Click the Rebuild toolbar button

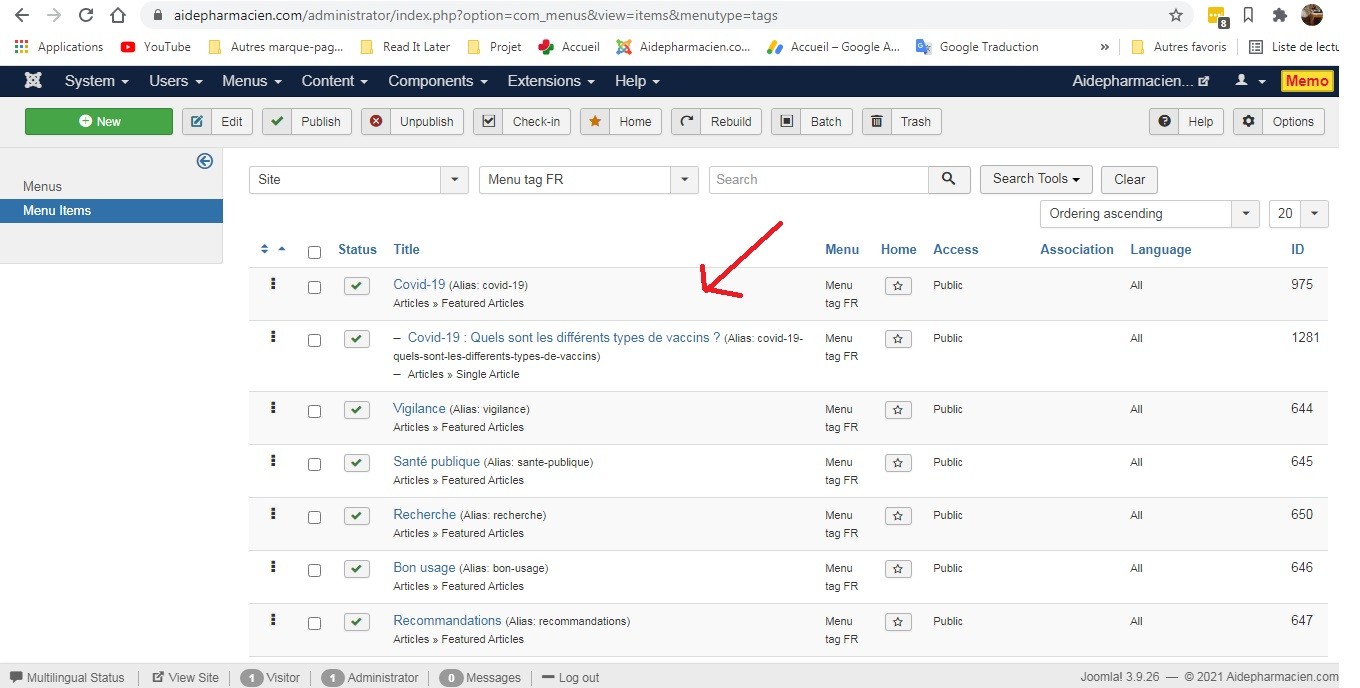tap(717, 122)
